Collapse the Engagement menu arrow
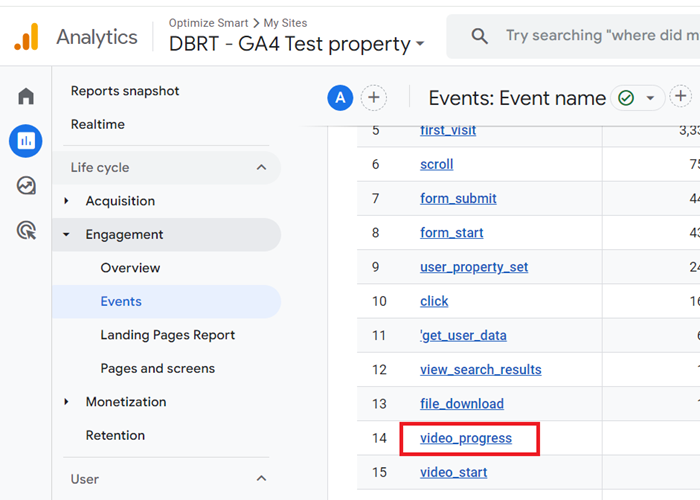The width and height of the screenshot is (700, 500). click(x=67, y=234)
